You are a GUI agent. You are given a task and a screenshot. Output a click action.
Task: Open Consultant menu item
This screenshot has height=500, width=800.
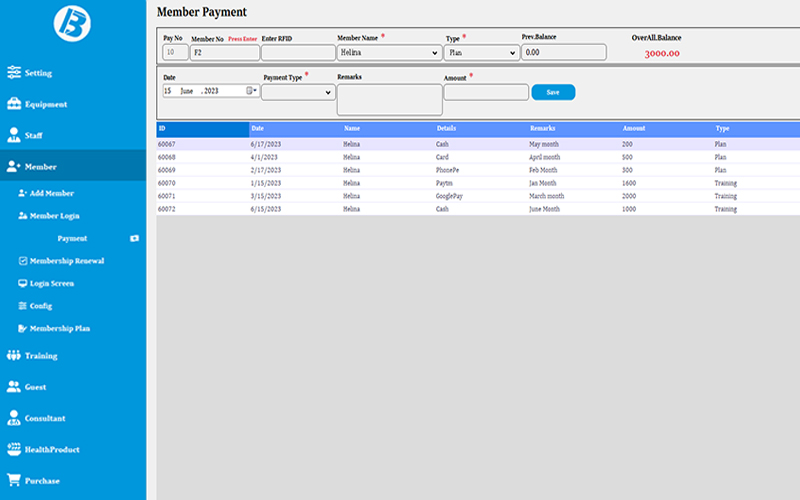(73, 418)
